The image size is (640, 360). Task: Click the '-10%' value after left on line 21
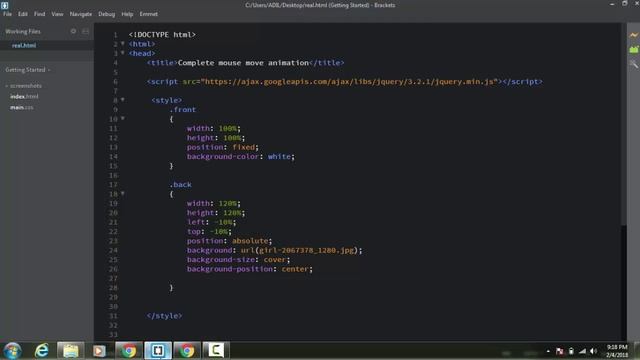coord(223,222)
